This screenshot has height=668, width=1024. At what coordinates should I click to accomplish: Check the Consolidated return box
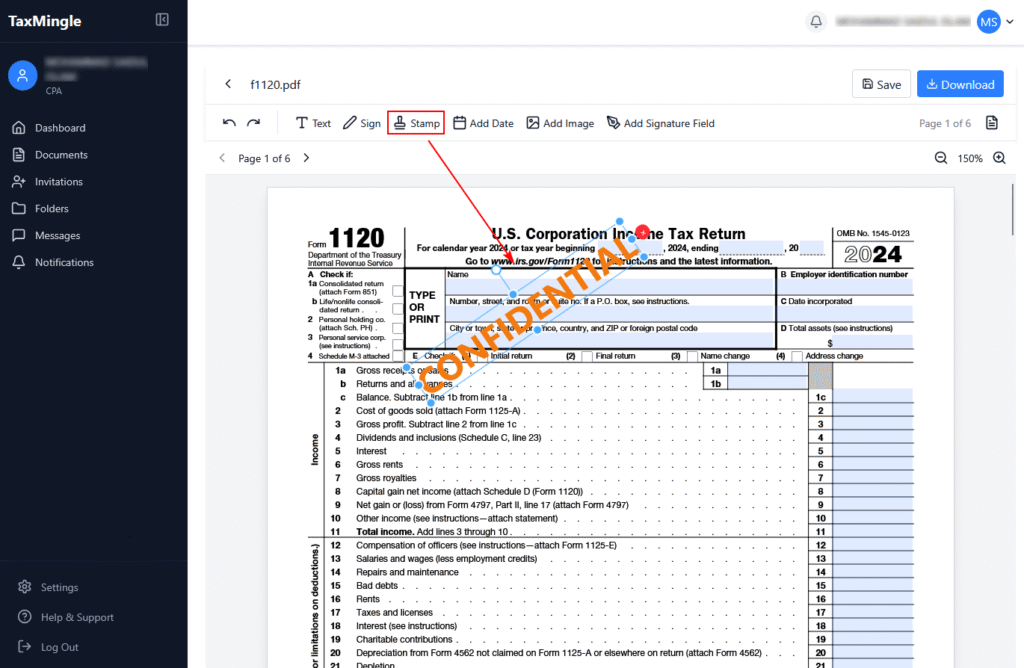pyautogui.click(x=398, y=291)
